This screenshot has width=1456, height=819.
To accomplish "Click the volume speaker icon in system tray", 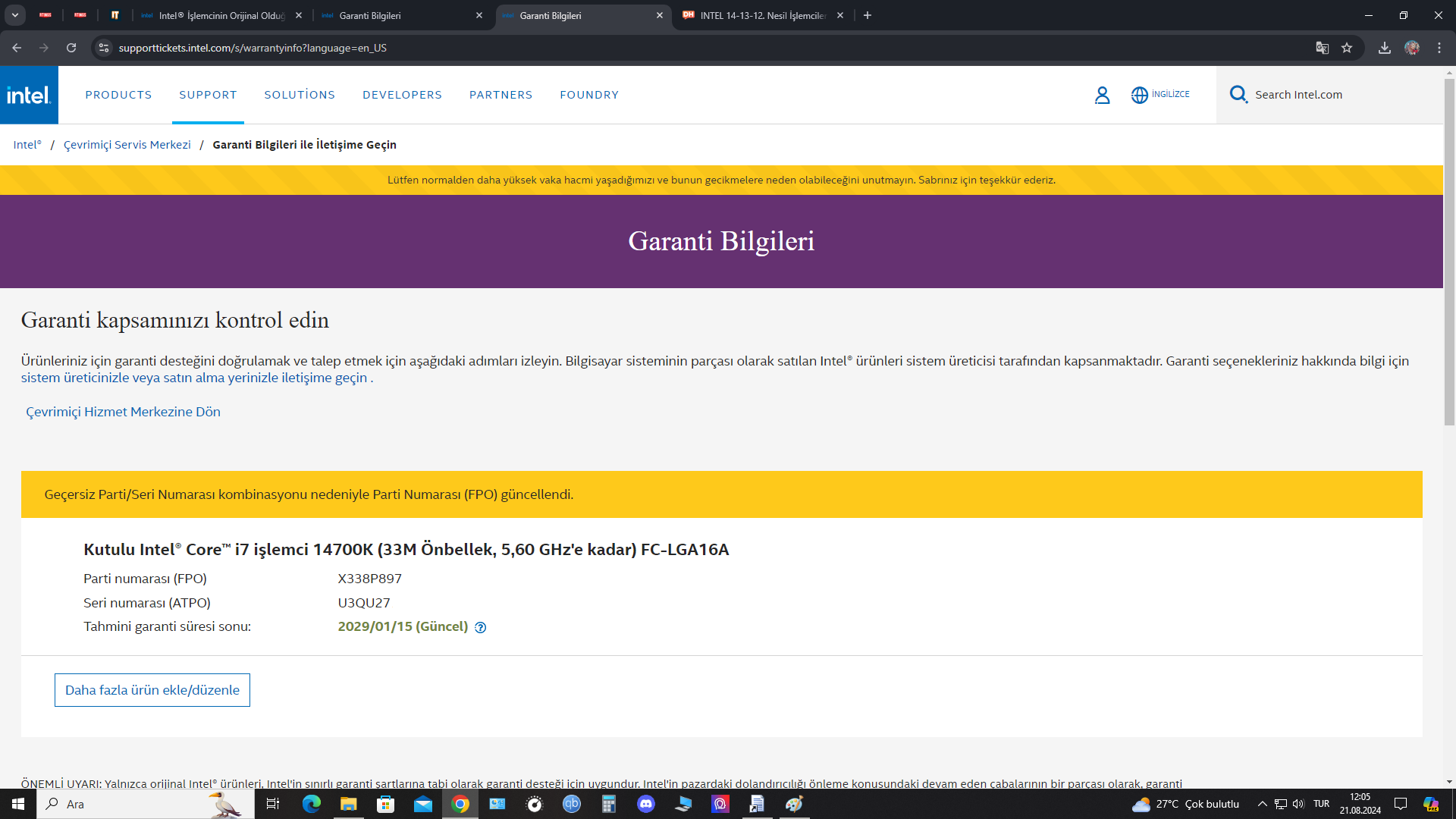I will pyautogui.click(x=1298, y=804).
